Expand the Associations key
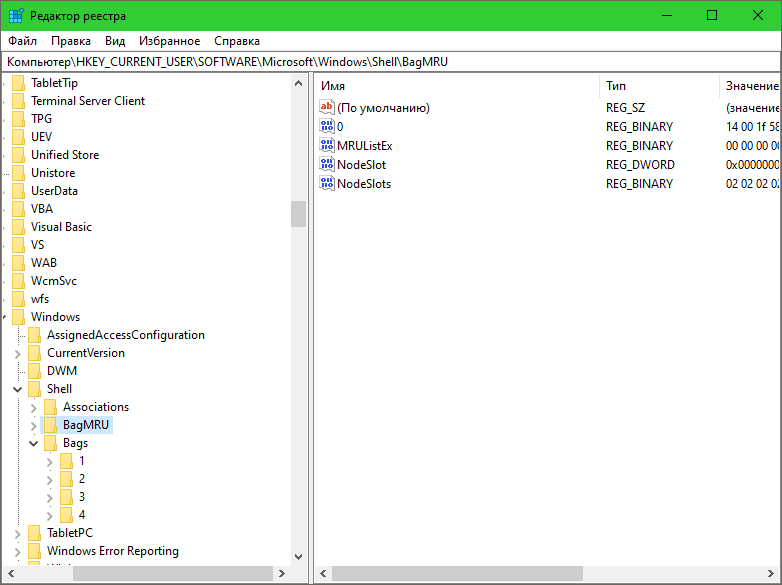 [34, 407]
